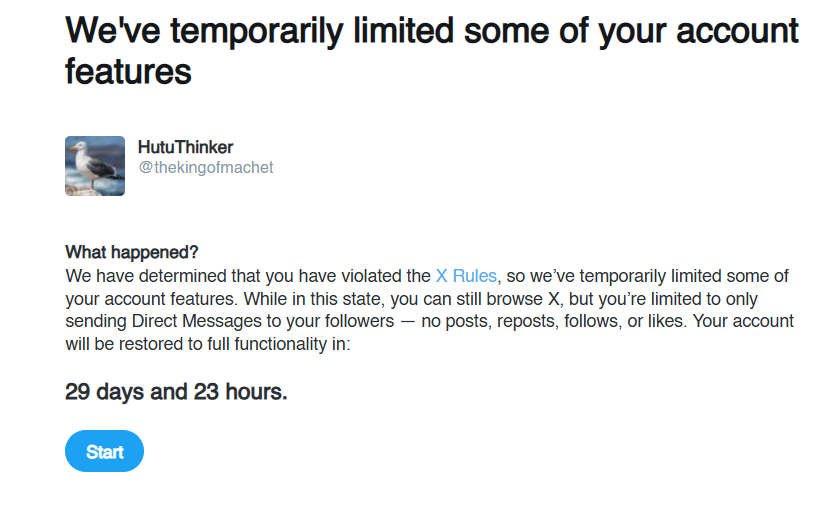Click 'Your account' ending the third paragraph line
Viewport: 828px width, 516px height.
pos(743,321)
